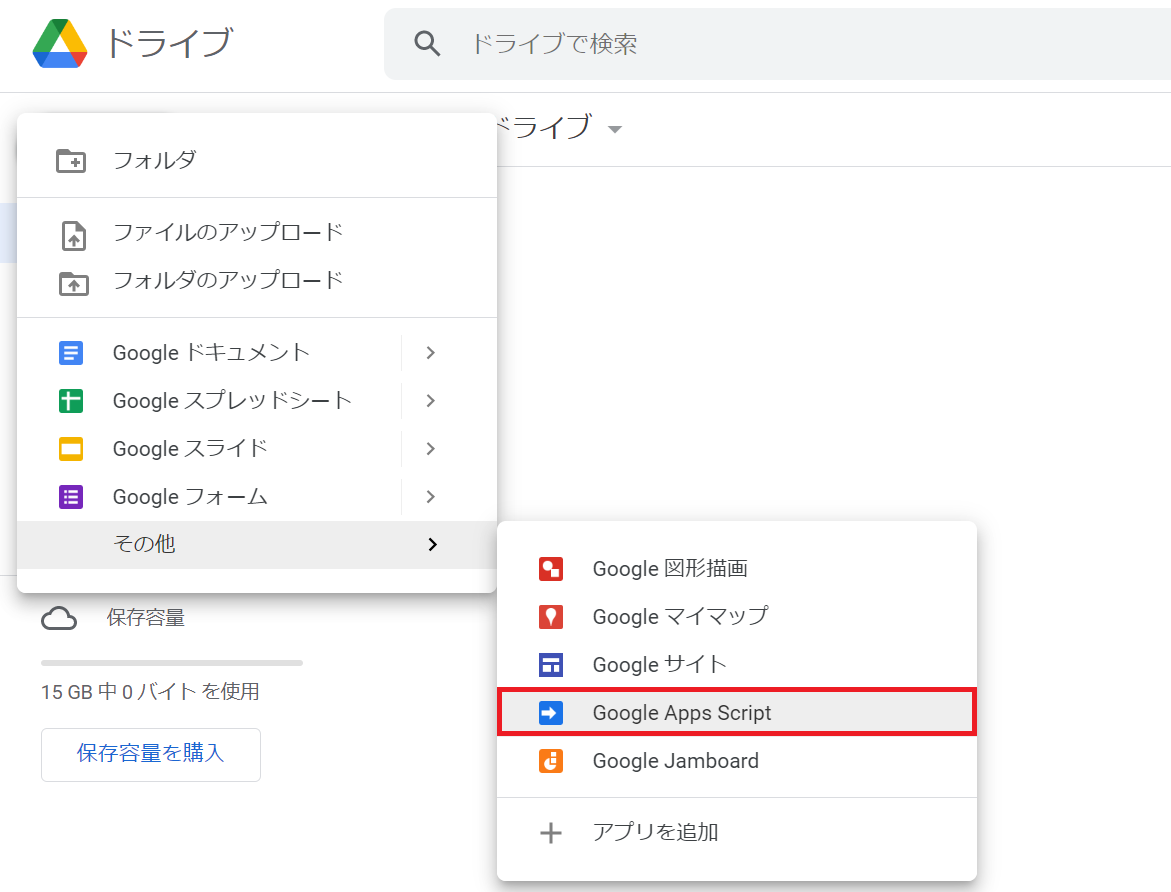
Task: Open the マイドライブ dropdown arrow
Action: click(615, 129)
